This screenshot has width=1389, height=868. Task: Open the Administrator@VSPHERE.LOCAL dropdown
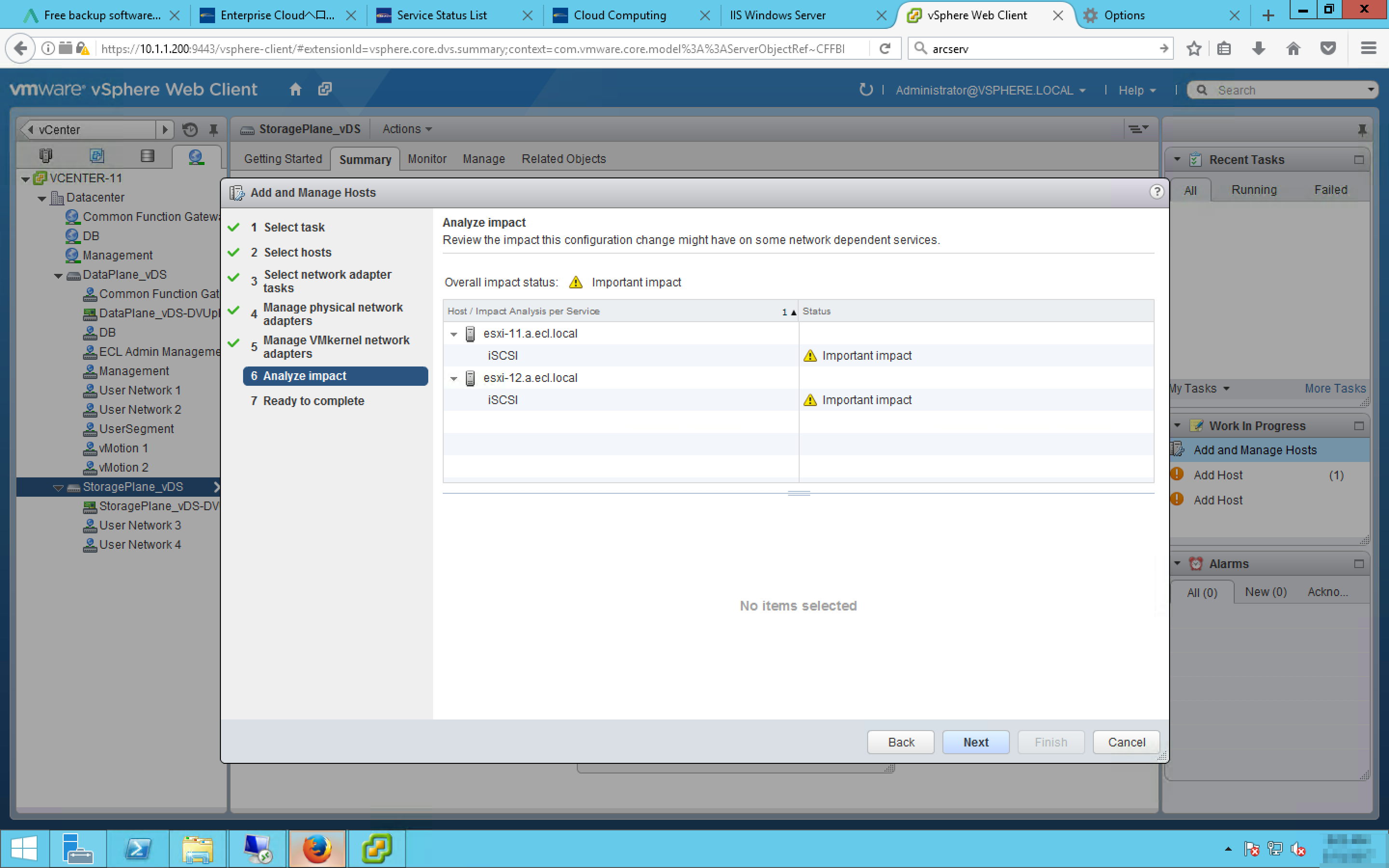pyautogui.click(x=990, y=90)
